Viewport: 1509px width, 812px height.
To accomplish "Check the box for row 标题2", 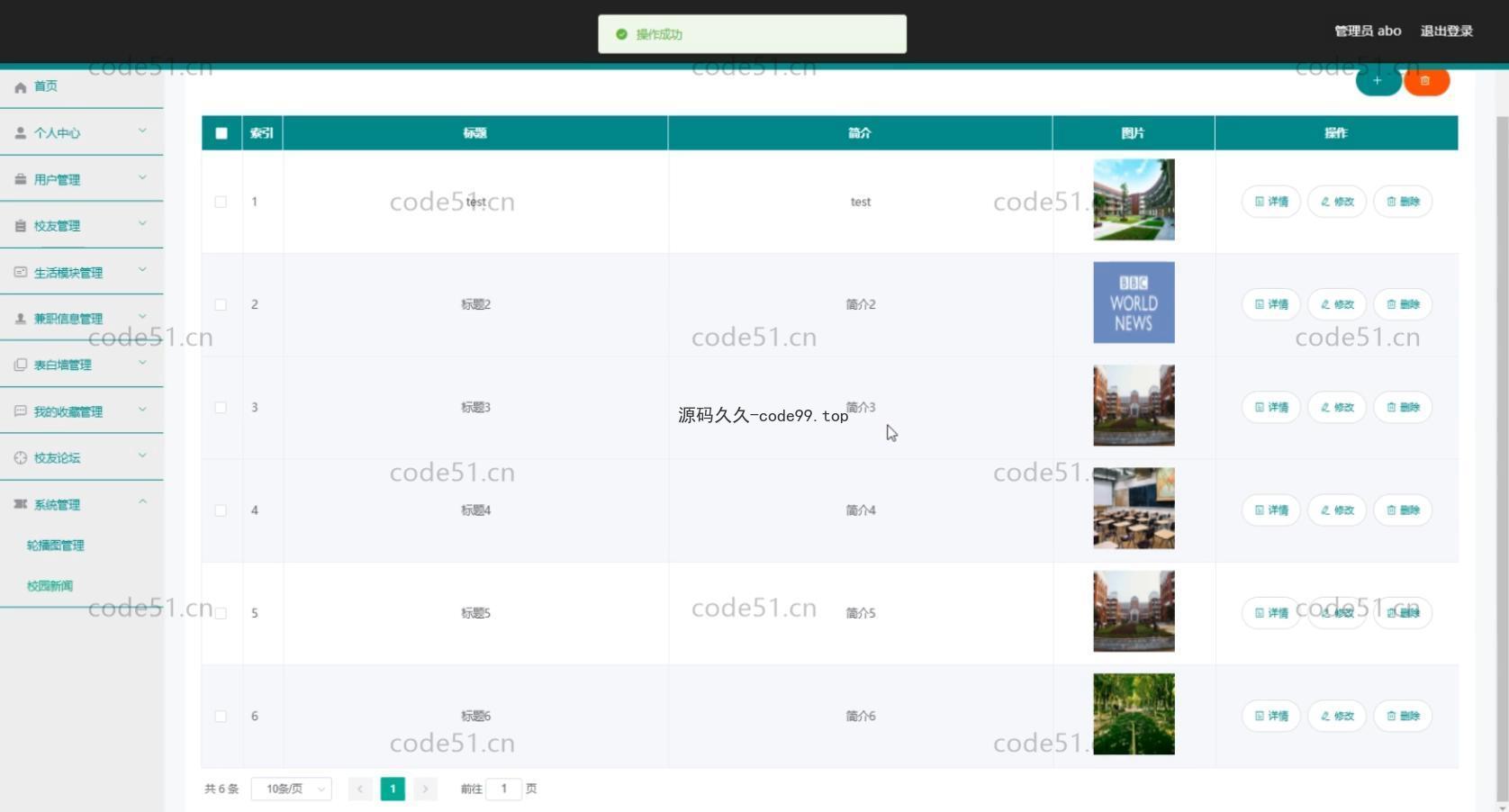I will [221, 304].
